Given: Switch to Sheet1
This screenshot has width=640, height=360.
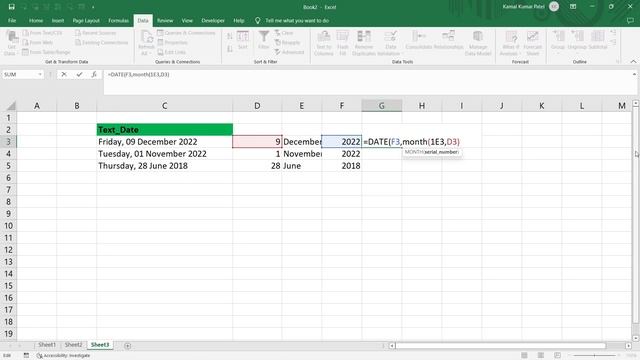Looking at the screenshot, I should coord(47,345).
